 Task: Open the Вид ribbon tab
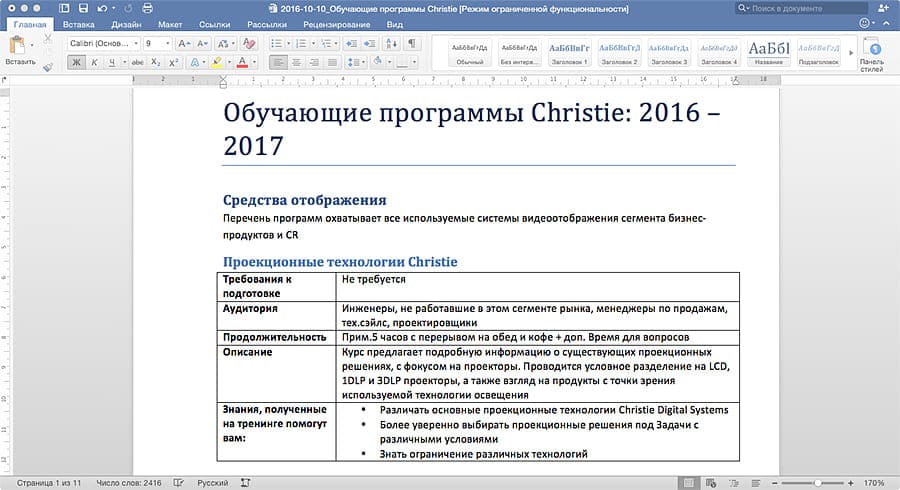click(395, 25)
